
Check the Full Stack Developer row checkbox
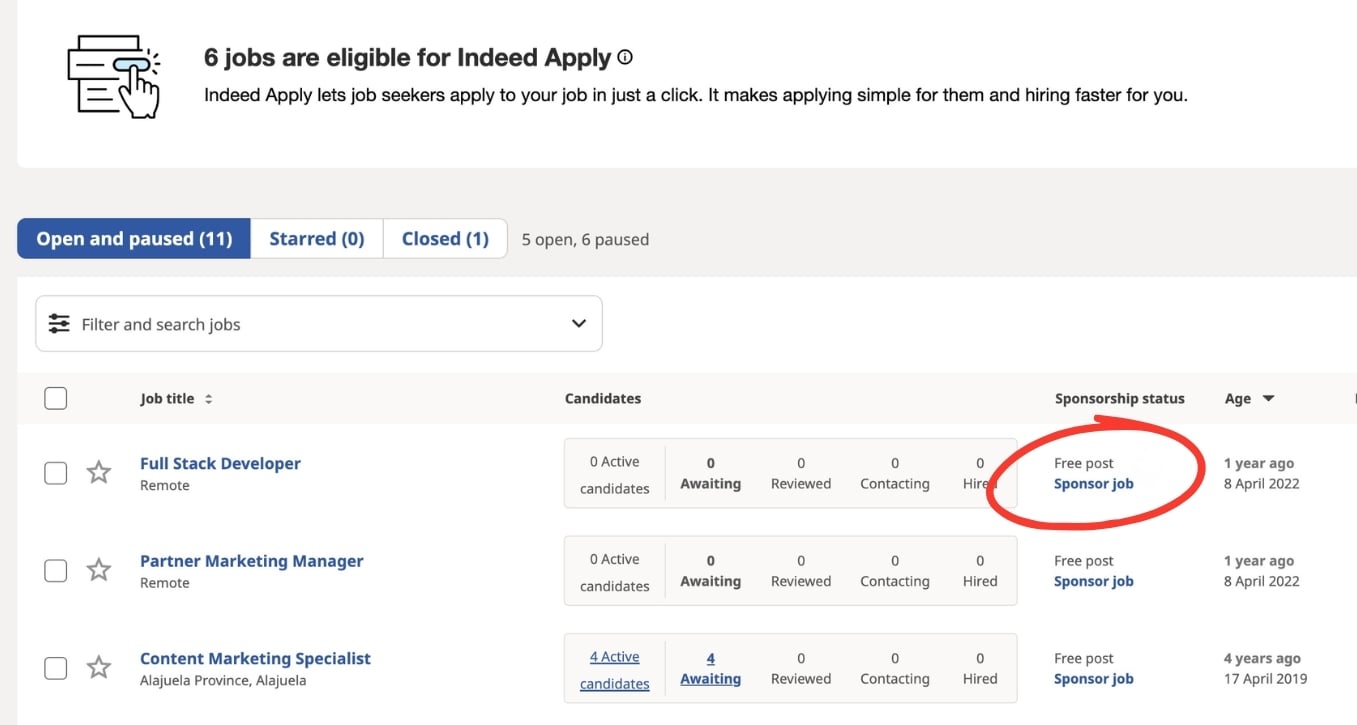(x=56, y=473)
